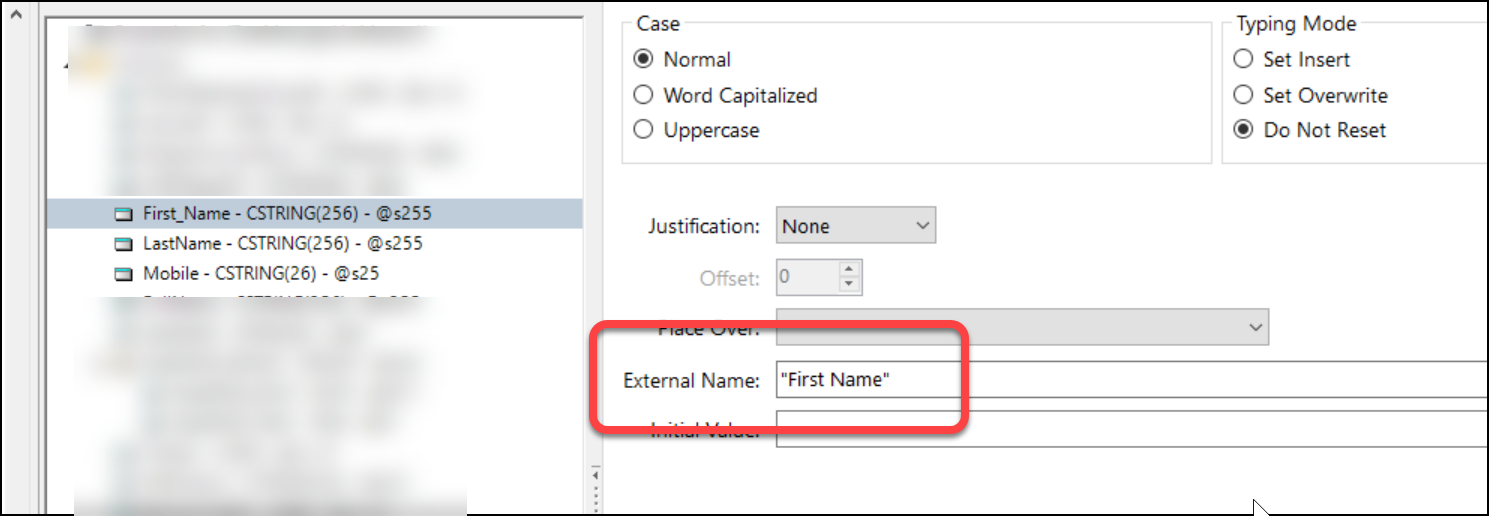
Task: Select Do Not Reset typing mode
Action: (1243, 130)
